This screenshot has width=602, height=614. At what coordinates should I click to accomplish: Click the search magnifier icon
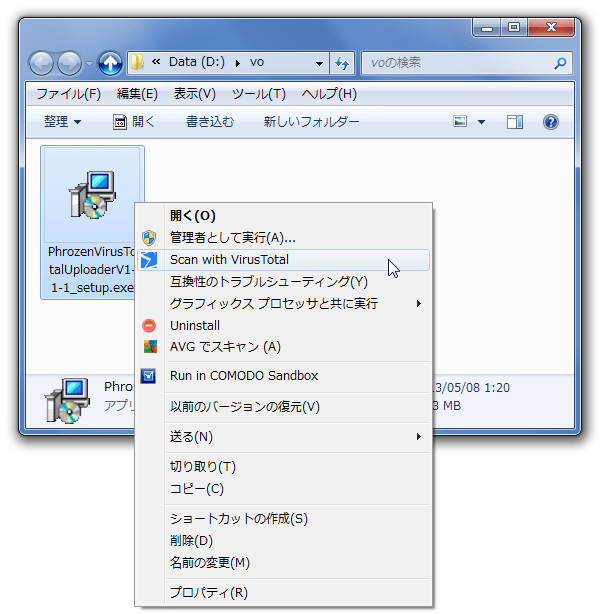(x=560, y=63)
